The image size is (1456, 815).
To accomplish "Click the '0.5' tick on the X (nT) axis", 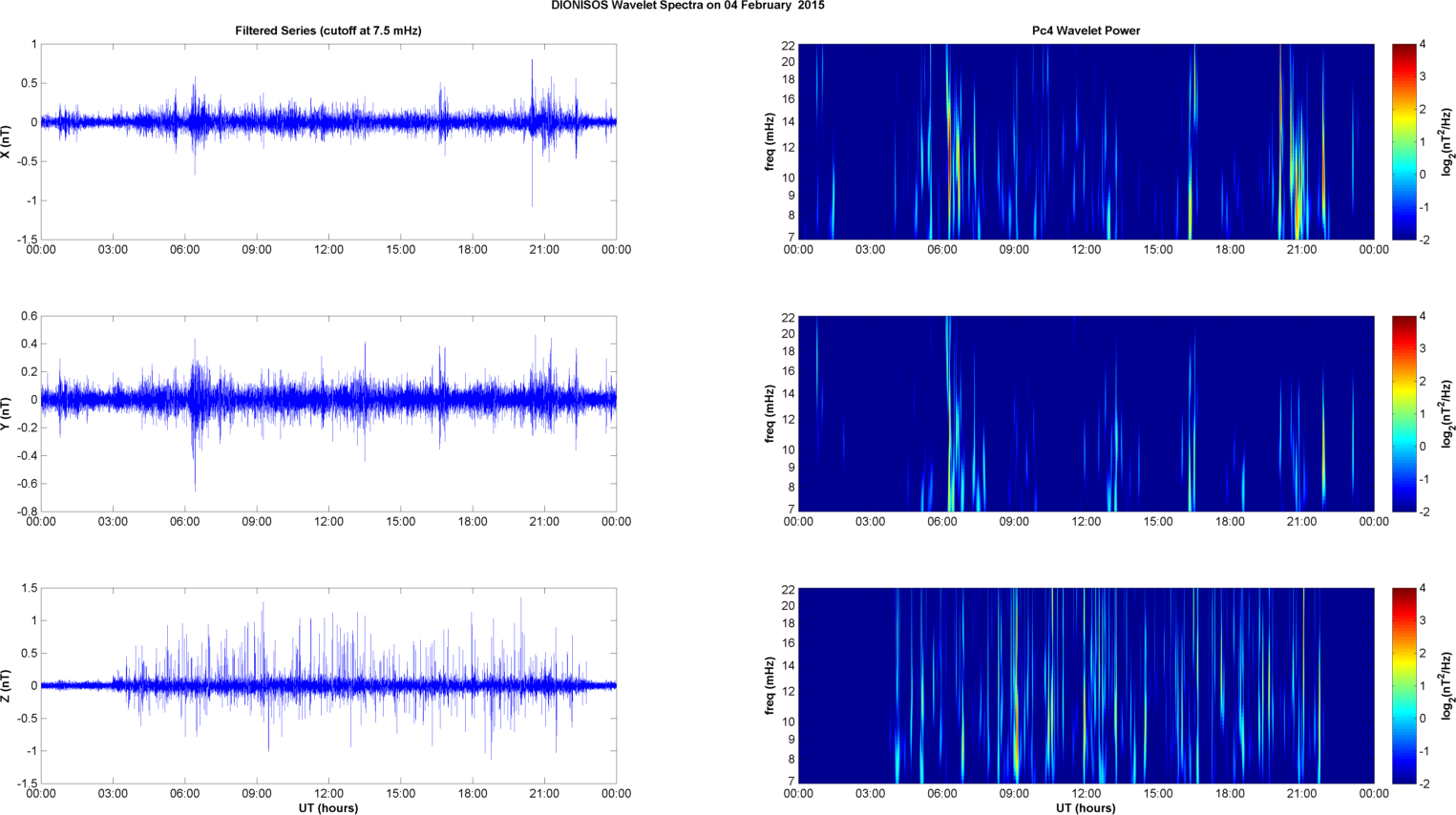I will (x=29, y=83).
